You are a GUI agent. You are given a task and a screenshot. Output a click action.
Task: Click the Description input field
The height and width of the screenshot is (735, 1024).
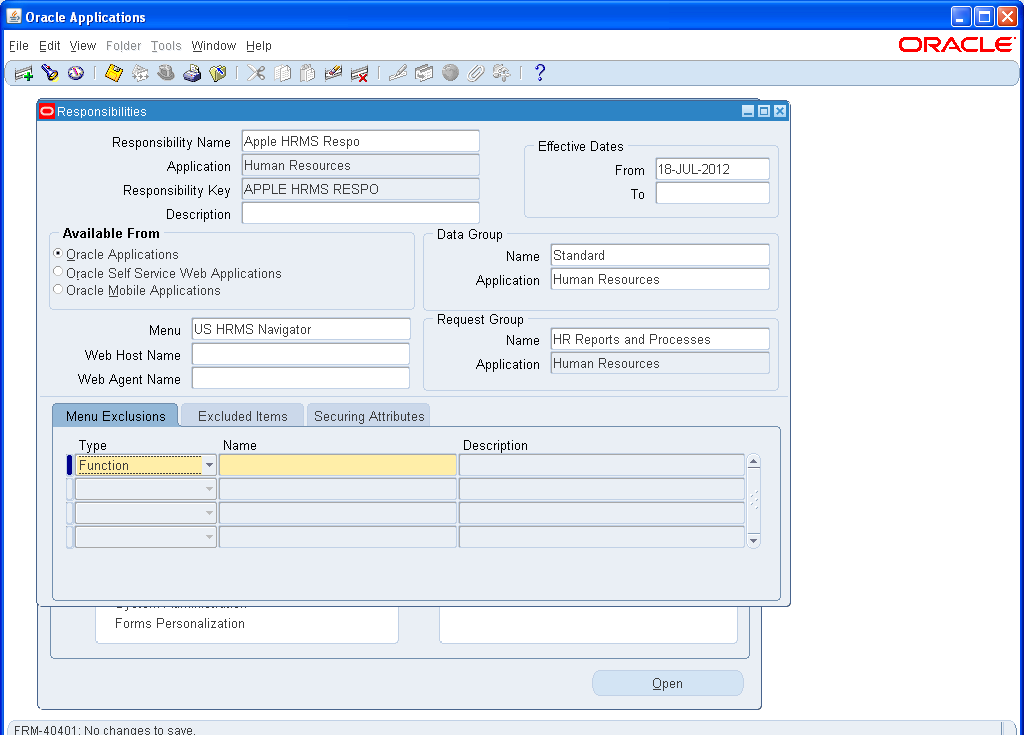pos(360,213)
